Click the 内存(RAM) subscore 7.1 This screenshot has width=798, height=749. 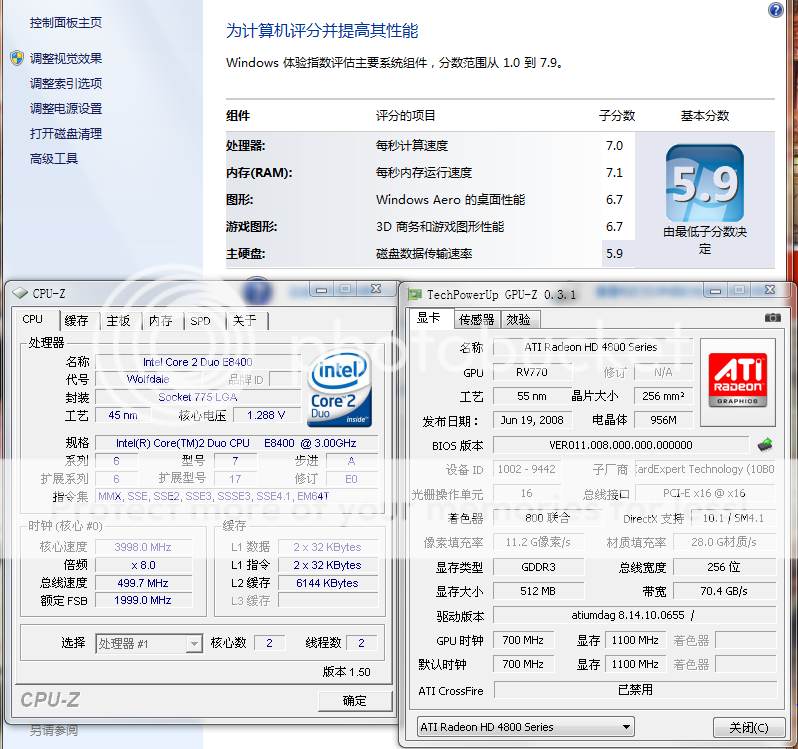click(614, 172)
